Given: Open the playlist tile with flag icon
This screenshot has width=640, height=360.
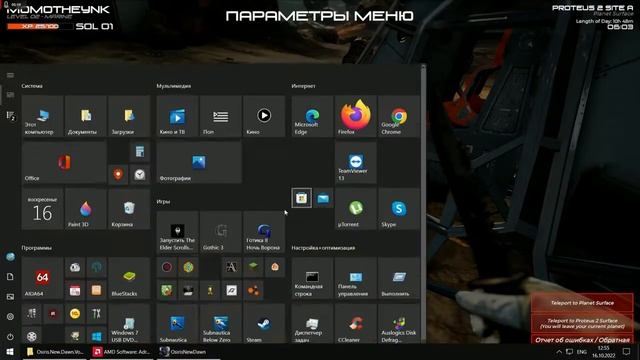Looking at the screenshot, I should pos(221,116).
